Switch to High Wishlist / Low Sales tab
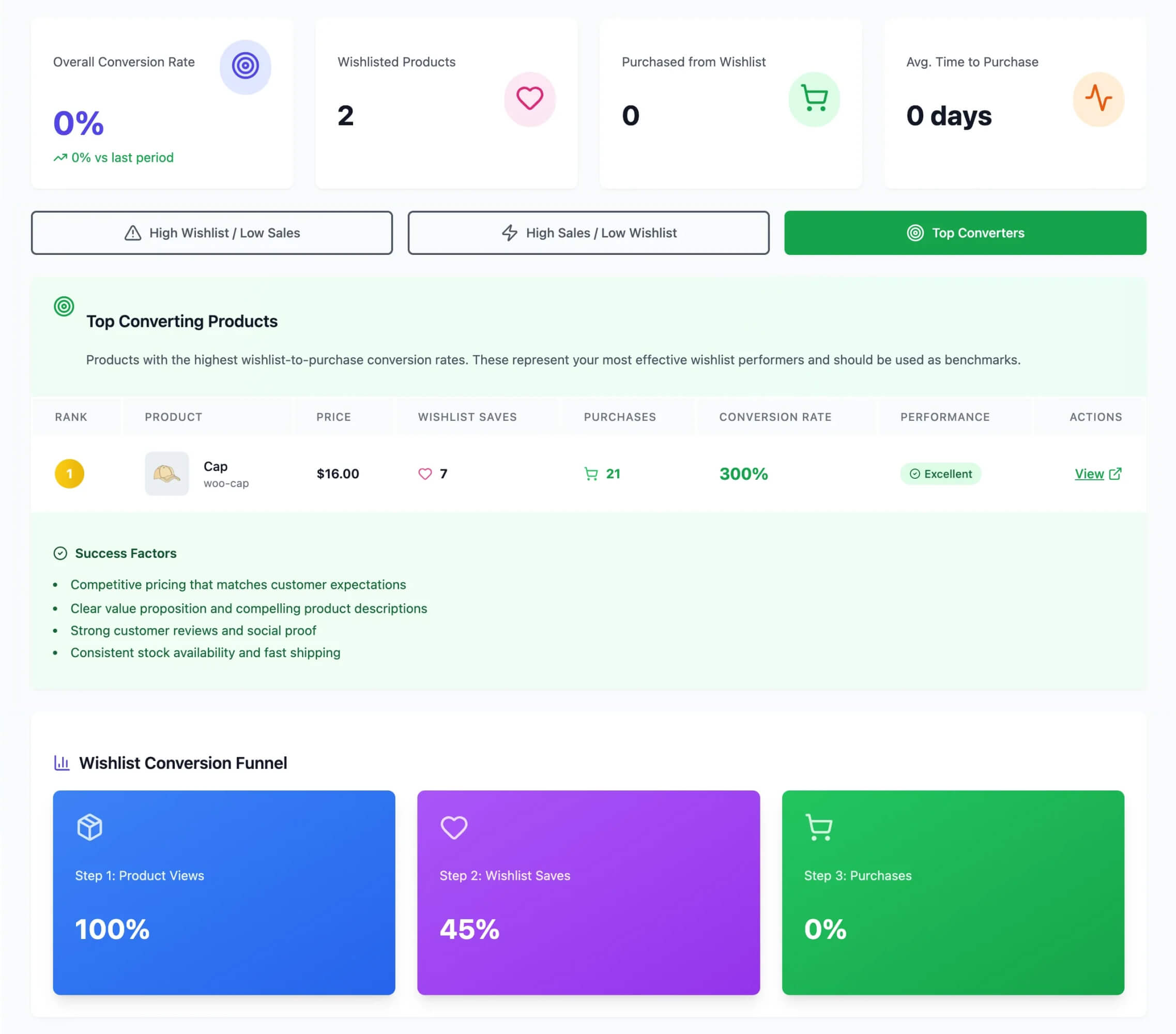 pos(212,233)
